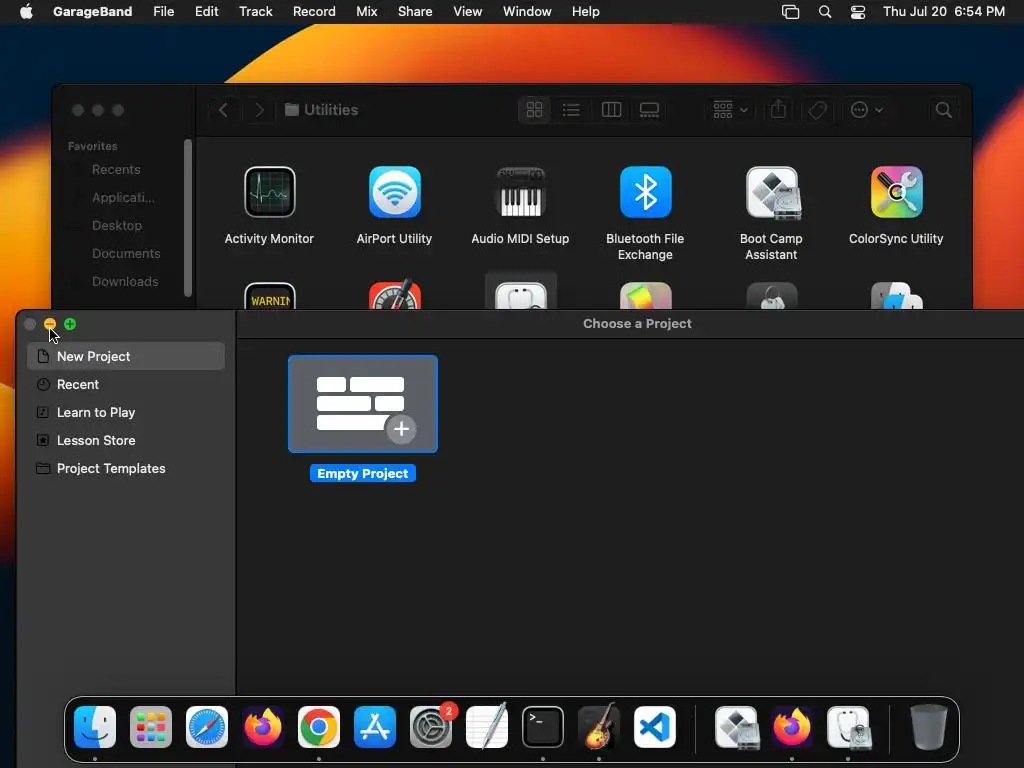Screen dimensions: 1024x768
Task: Select Project Templates in sidebar
Action: pos(126,468)
